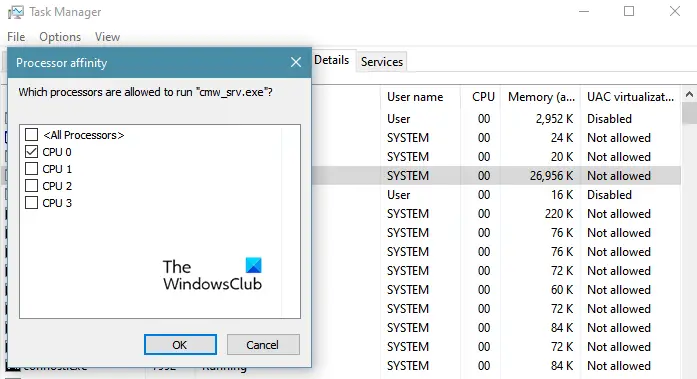697x379 pixels.
Task: Confirm affinity with OK button
Action: 180,345
